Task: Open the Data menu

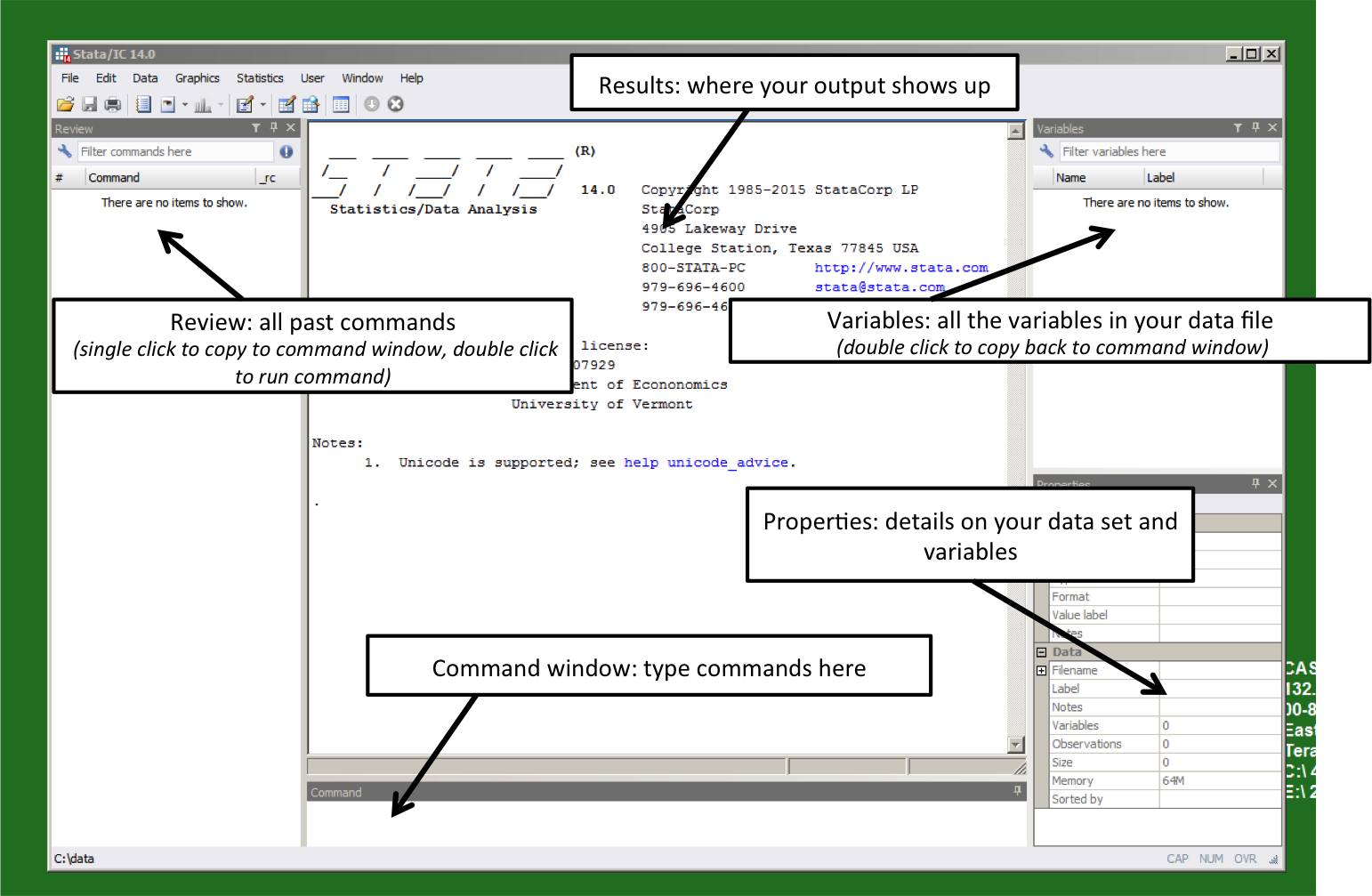Action: 145,78
